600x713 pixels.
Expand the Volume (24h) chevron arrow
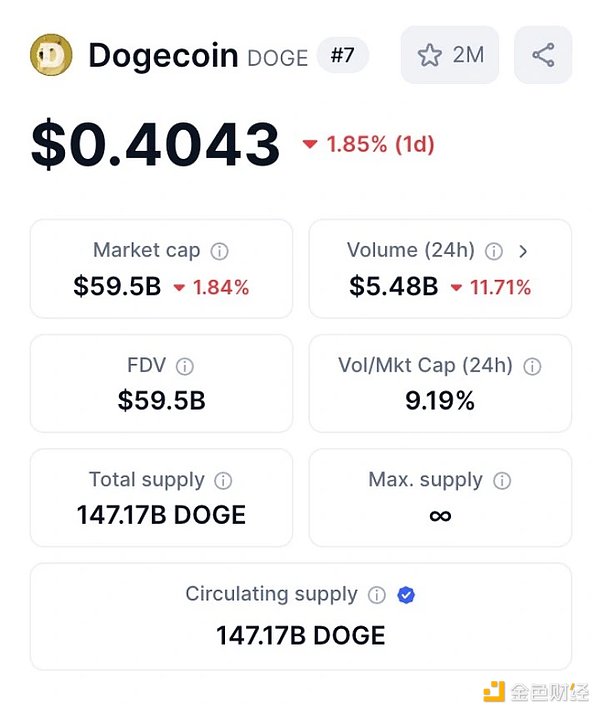pyautogui.click(x=523, y=251)
